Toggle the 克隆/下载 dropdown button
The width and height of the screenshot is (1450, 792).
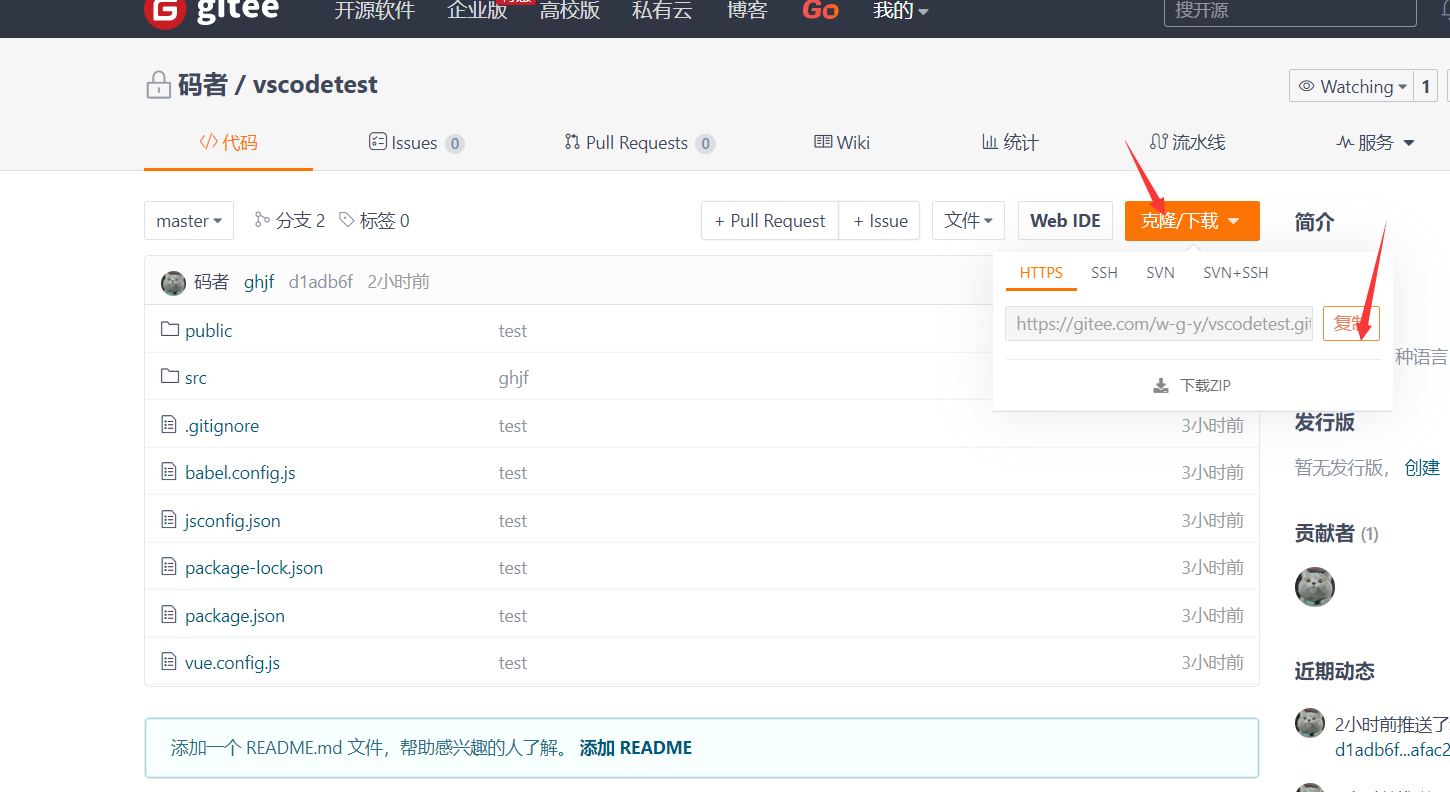pos(1192,220)
